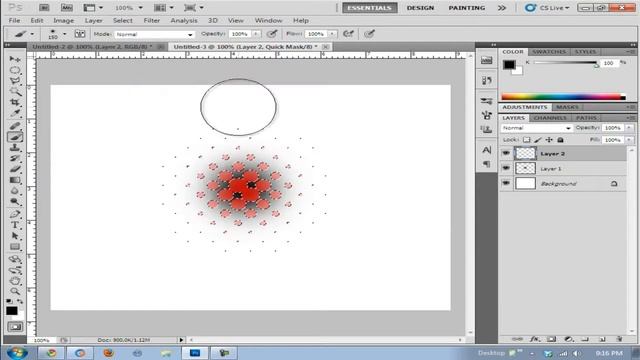Screen dimensions: 640x360
Task: Switch to the Swatches tab
Action: click(549, 52)
